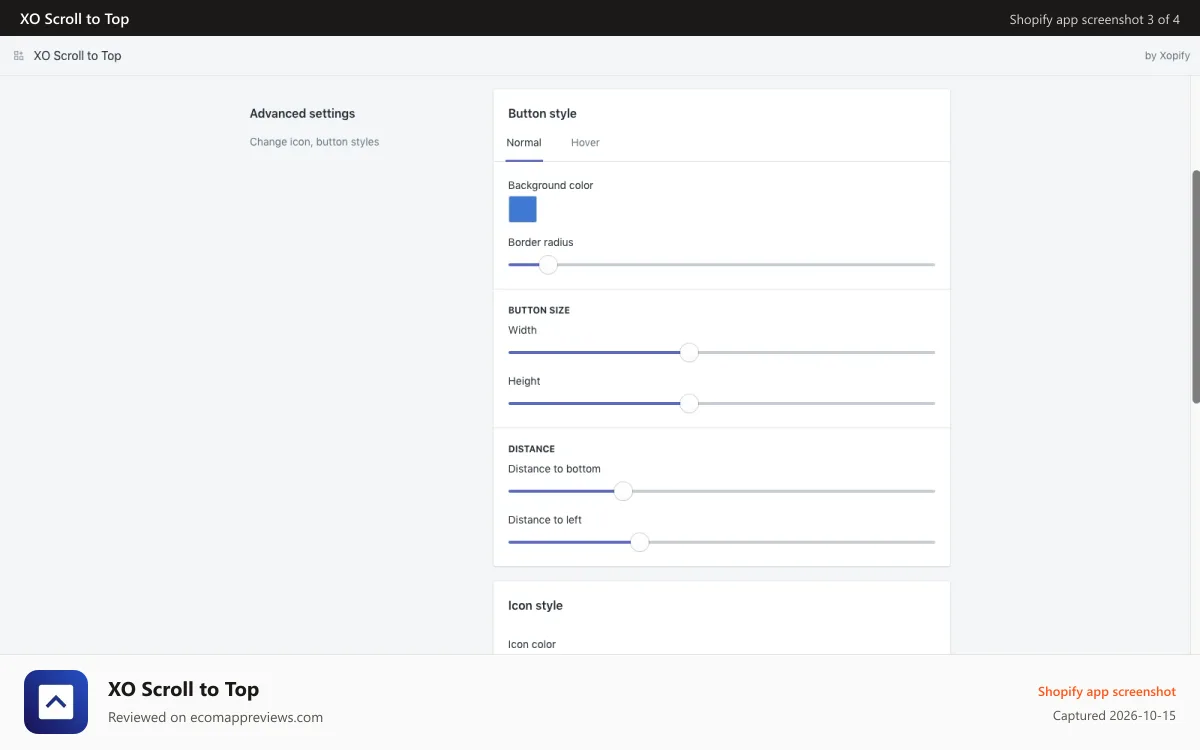Switch to the Hover tab
Image resolution: width=1200 pixels, height=750 pixels.
click(585, 143)
